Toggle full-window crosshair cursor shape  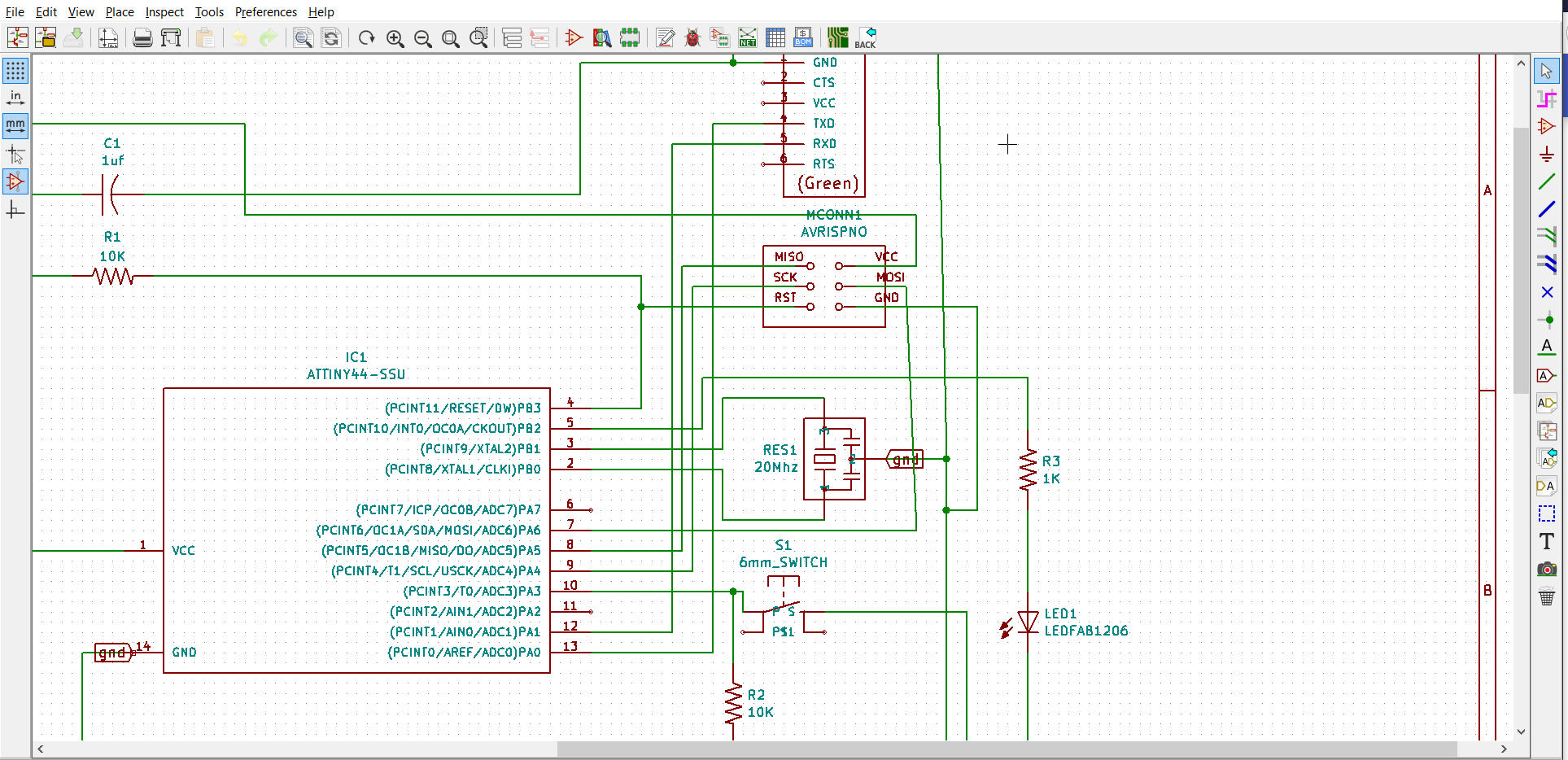[15, 154]
